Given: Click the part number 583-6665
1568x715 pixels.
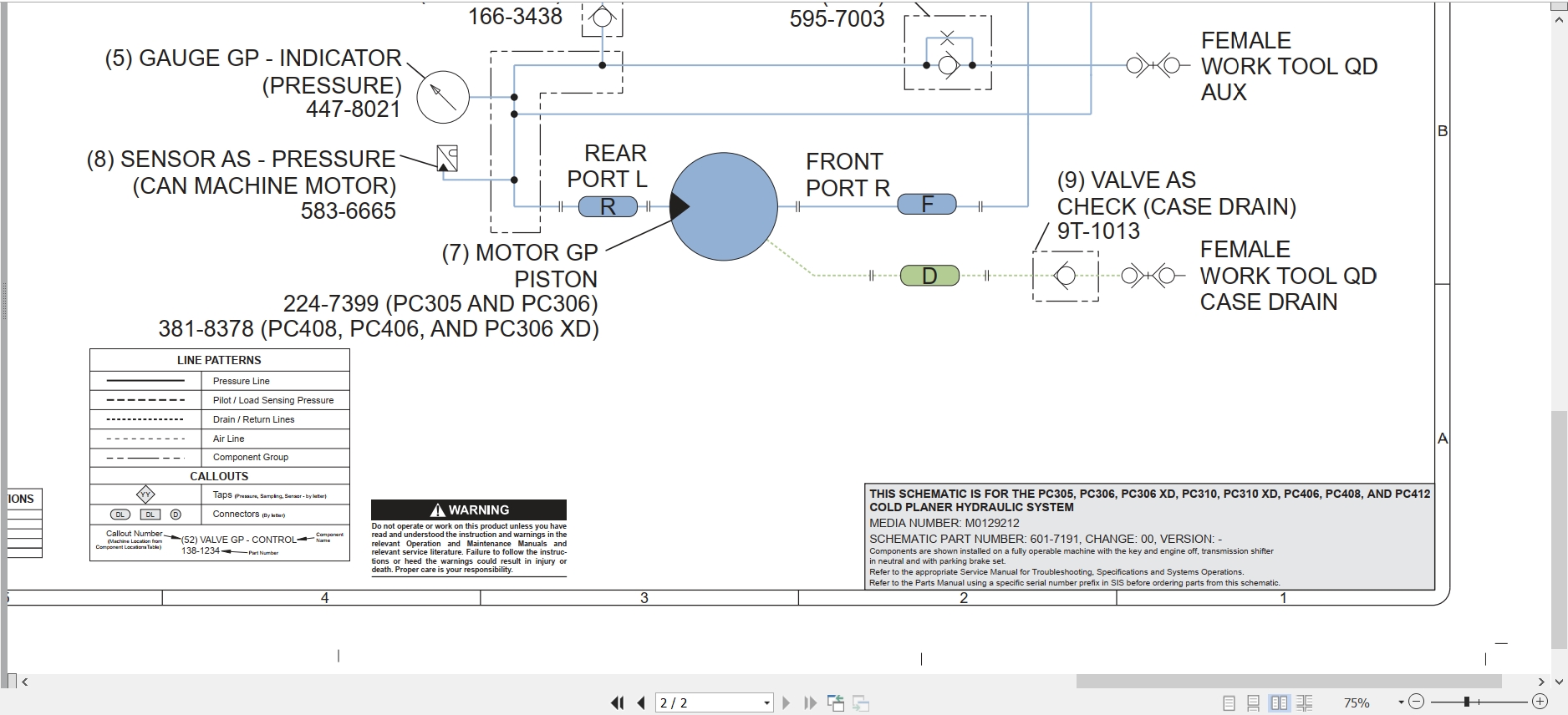Looking at the screenshot, I should [349, 210].
